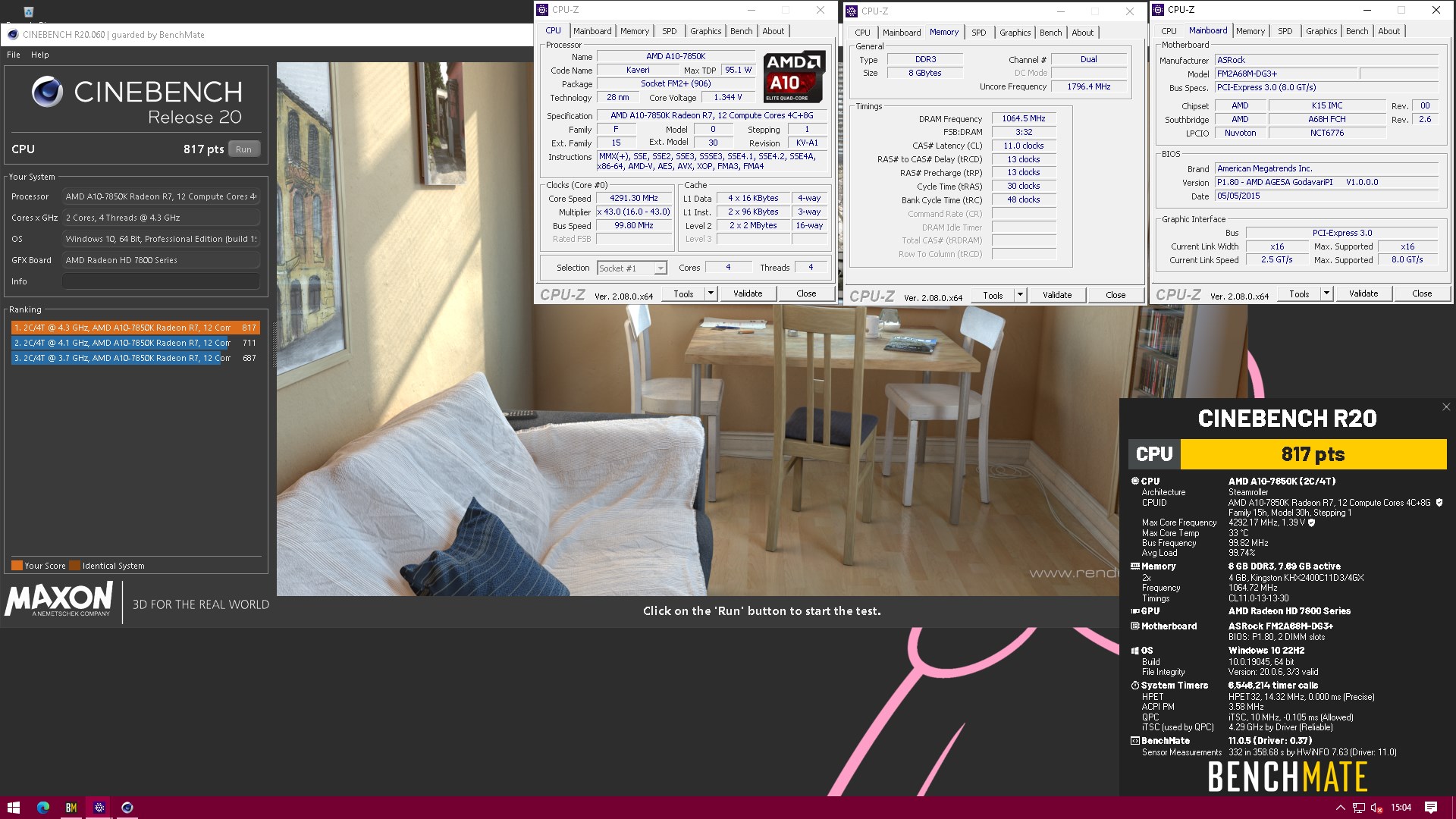
Task: Click Validate in the CPU-tab CPU-Z window
Action: 747,293
